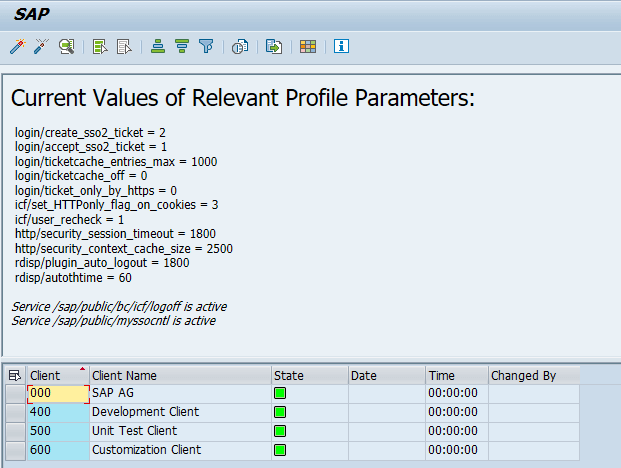Screen dimensions: 621x468
Task: Open the layout grid icon
Action: tap(308, 47)
